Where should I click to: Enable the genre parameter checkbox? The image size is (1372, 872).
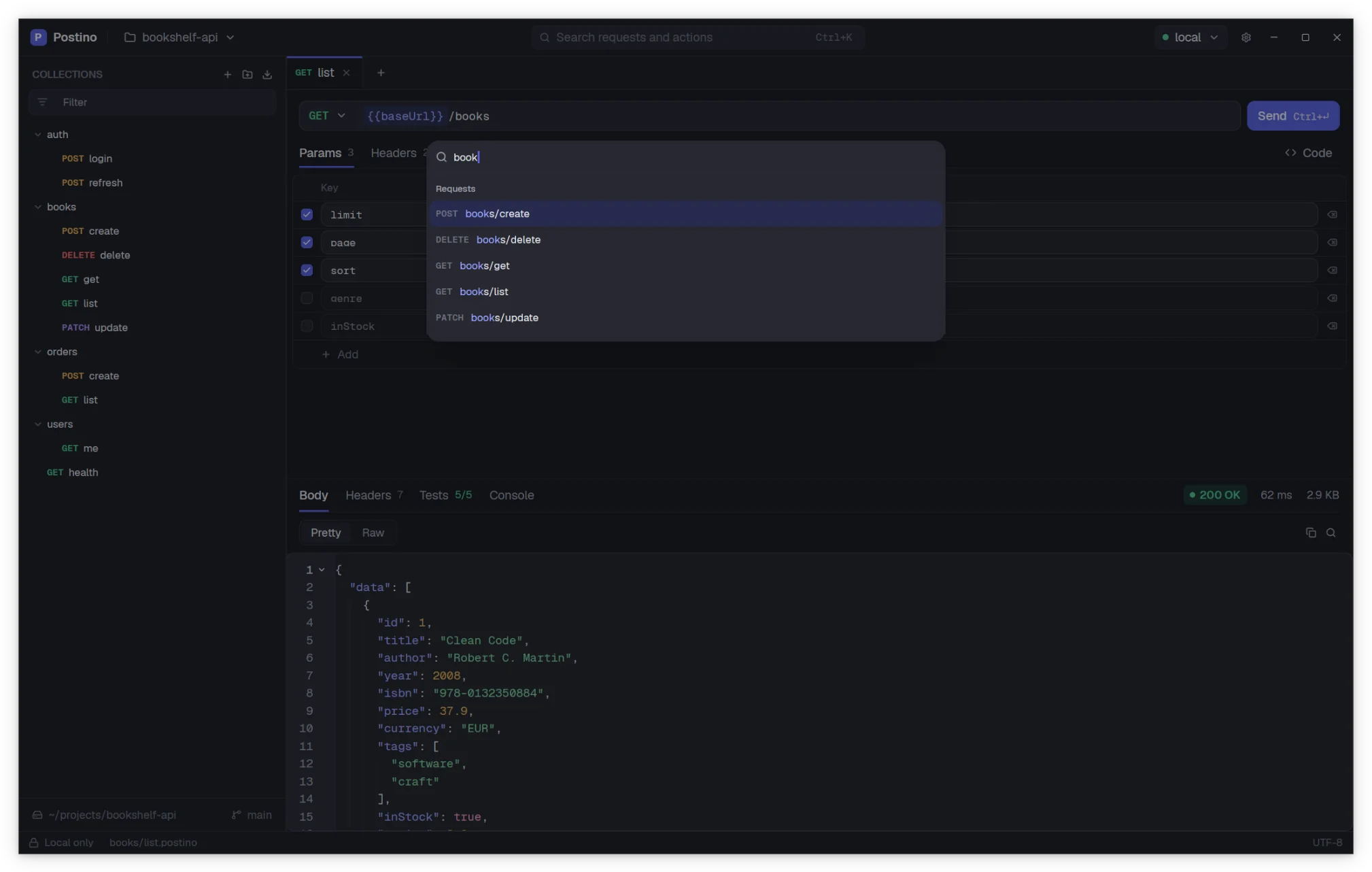(x=307, y=298)
